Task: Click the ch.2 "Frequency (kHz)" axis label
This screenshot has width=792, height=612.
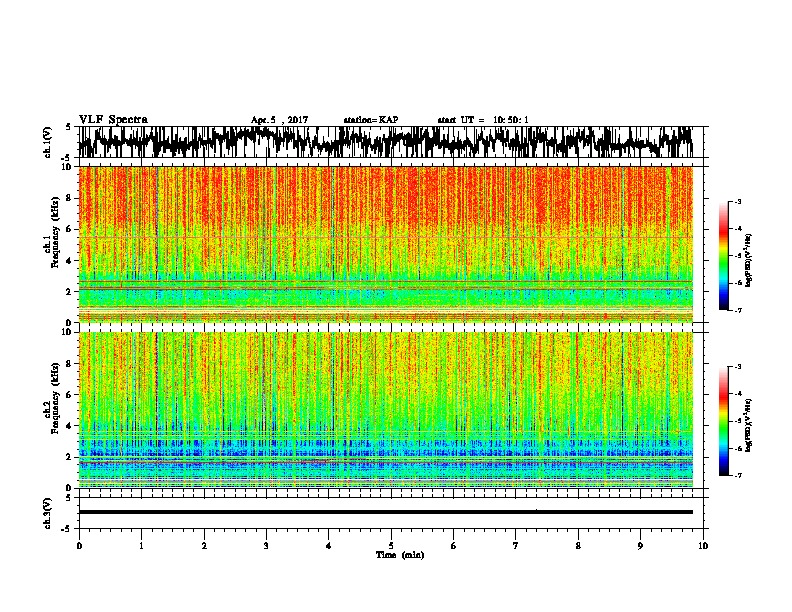Action: (x=56, y=398)
